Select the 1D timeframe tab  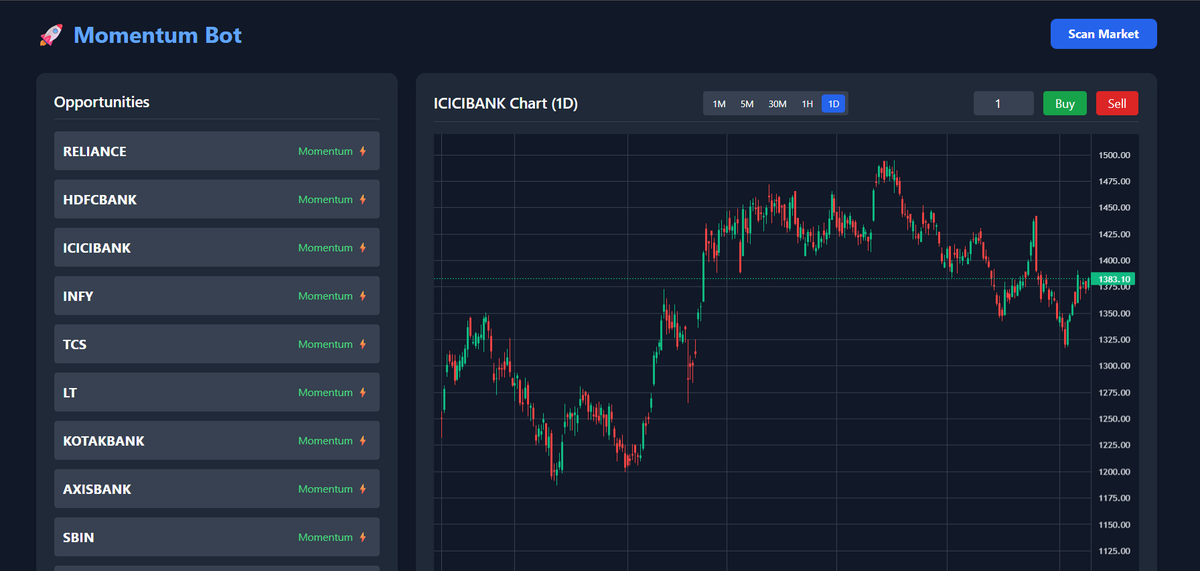(x=834, y=104)
